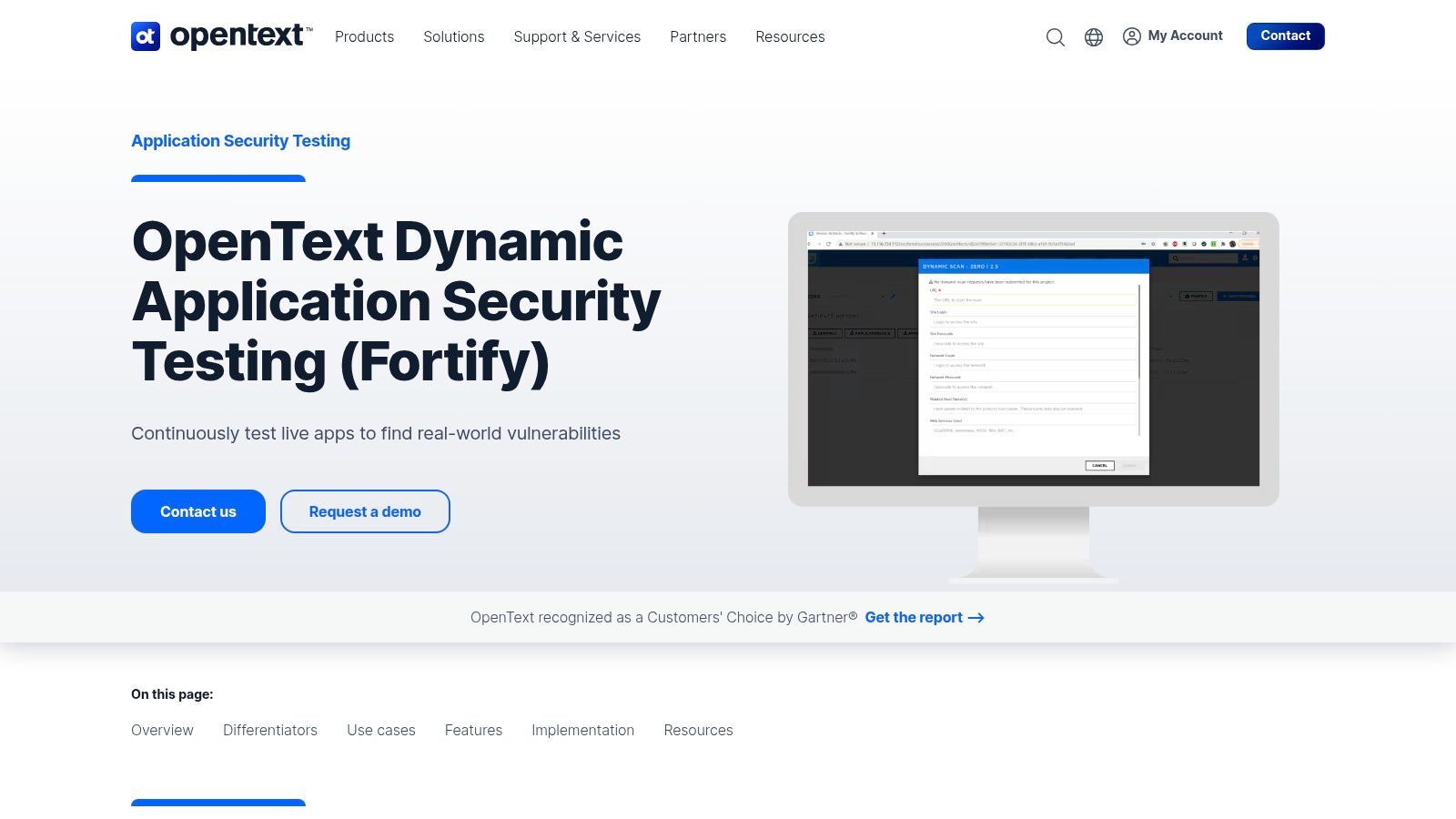Click the Continuously test live apps tagline
This screenshot has width=1456, height=819.
coord(376,433)
